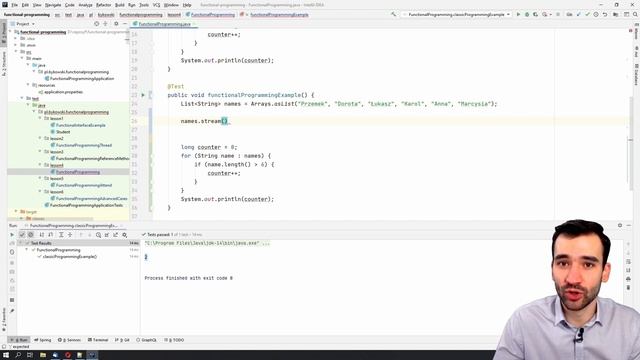This screenshot has height=360, width=640.
Task: Start debugging with the top toolbar bug icon
Action: click(527, 14)
